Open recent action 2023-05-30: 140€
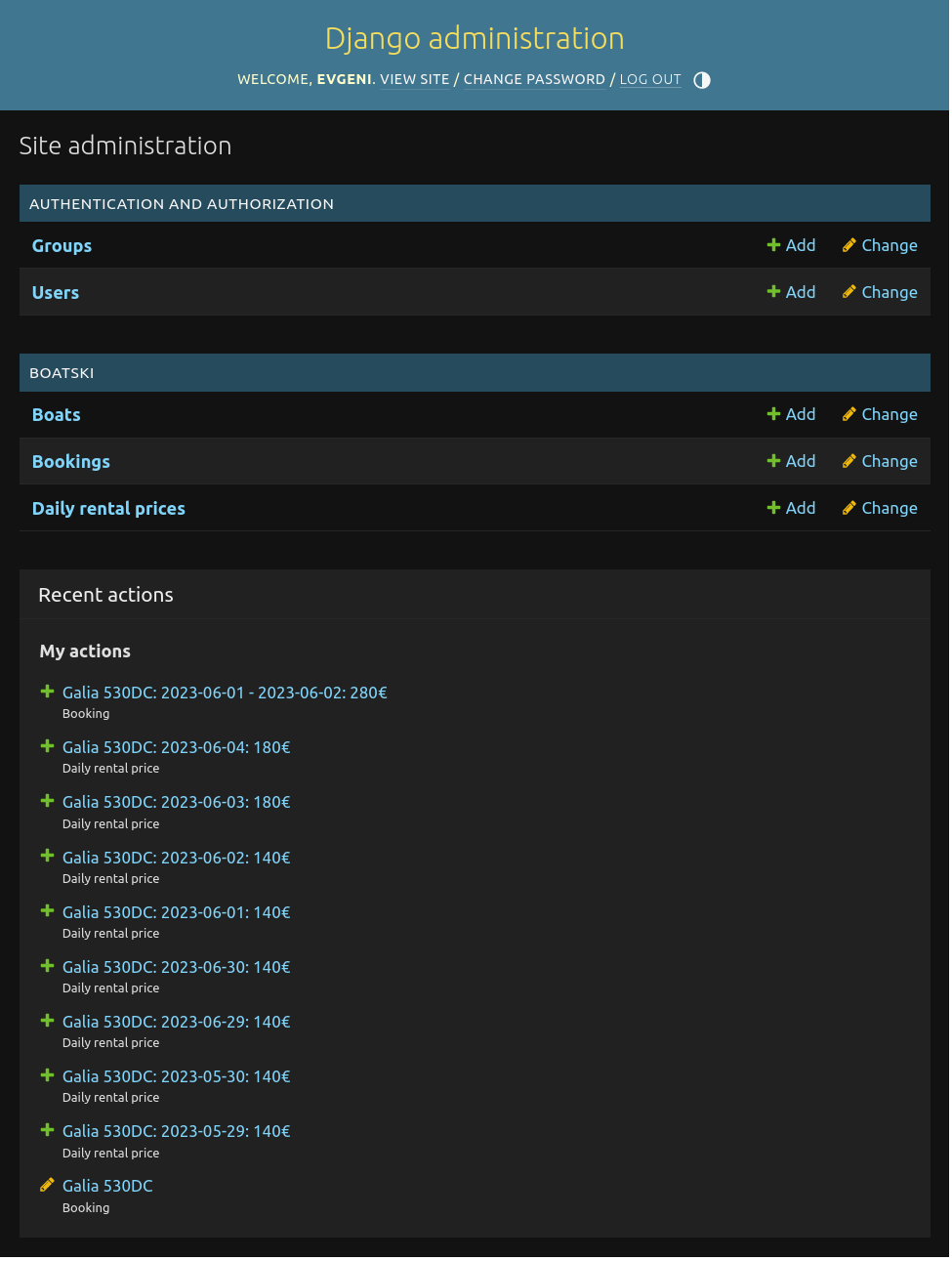The height and width of the screenshot is (1261, 952). pyautogui.click(x=177, y=1076)
